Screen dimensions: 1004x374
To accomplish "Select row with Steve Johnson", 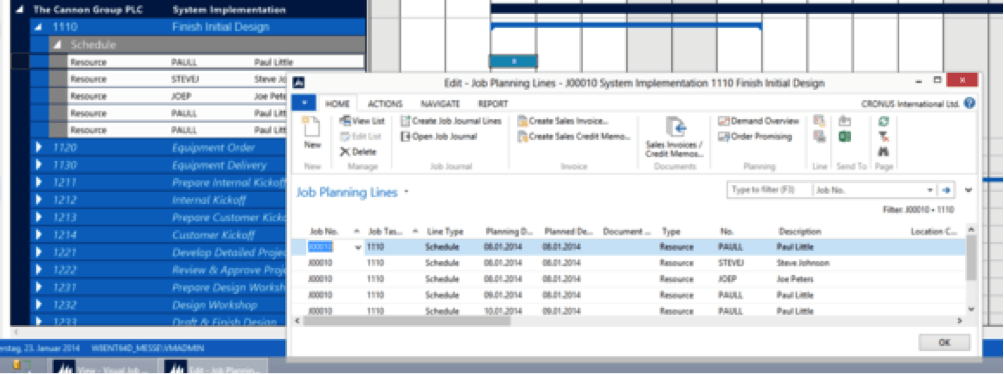I will pos(628,263).
